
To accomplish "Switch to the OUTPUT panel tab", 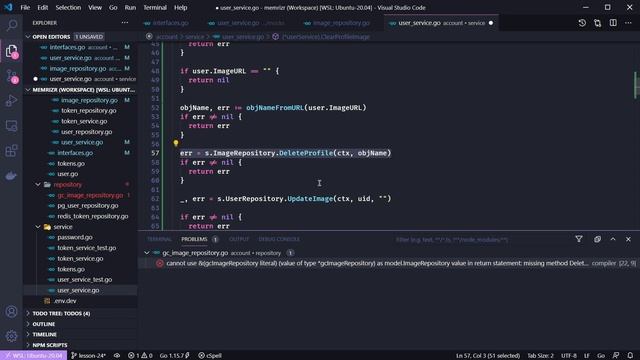I will 239,239.
